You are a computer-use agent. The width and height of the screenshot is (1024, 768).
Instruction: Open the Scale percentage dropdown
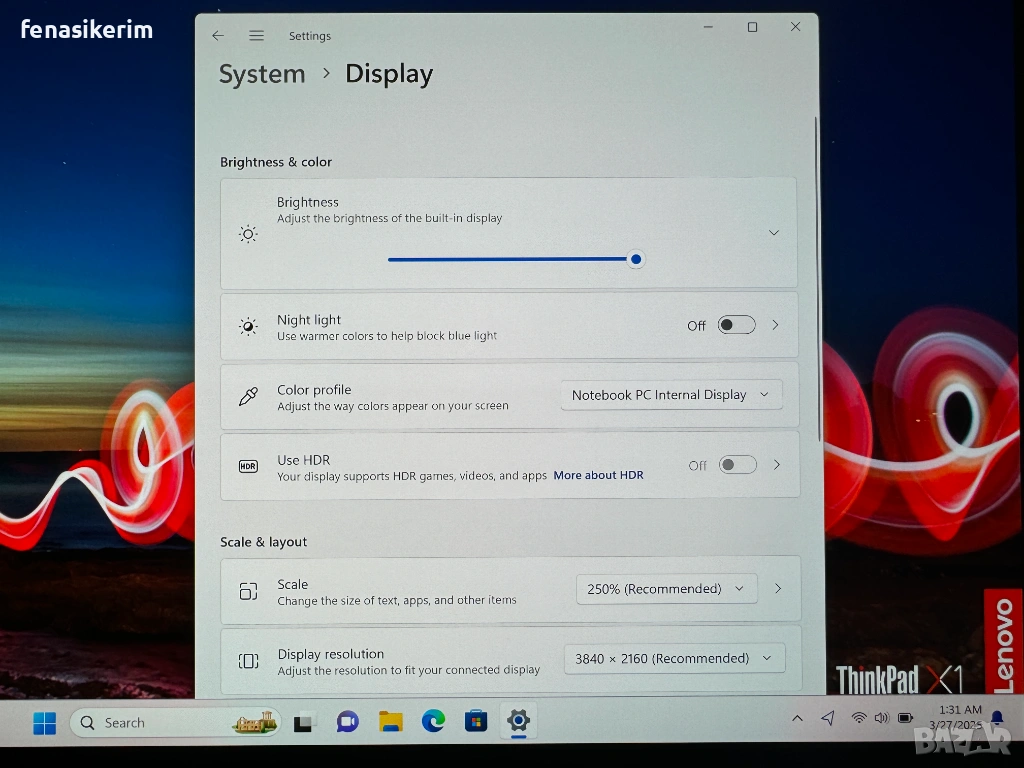point(666,589)
